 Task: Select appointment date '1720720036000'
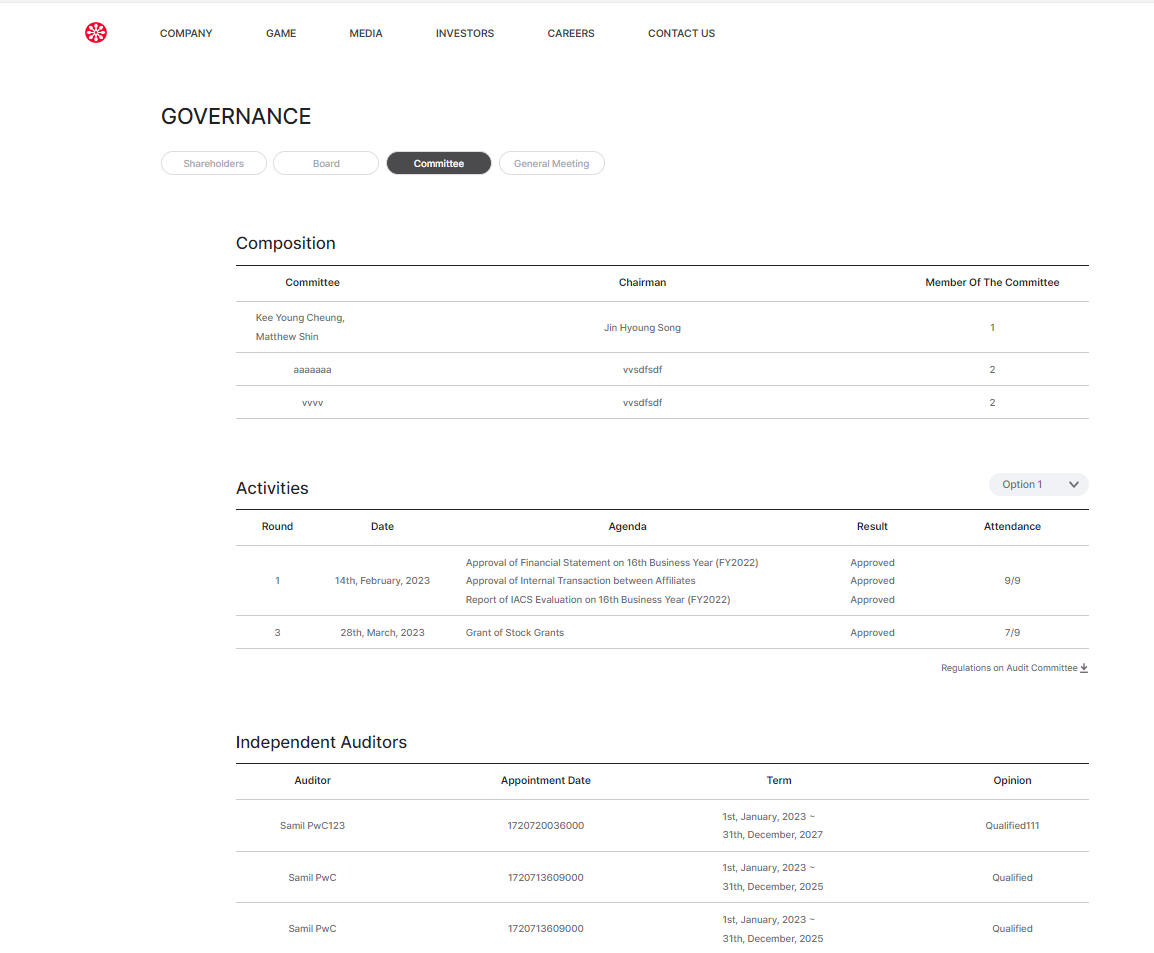(545, 826)
